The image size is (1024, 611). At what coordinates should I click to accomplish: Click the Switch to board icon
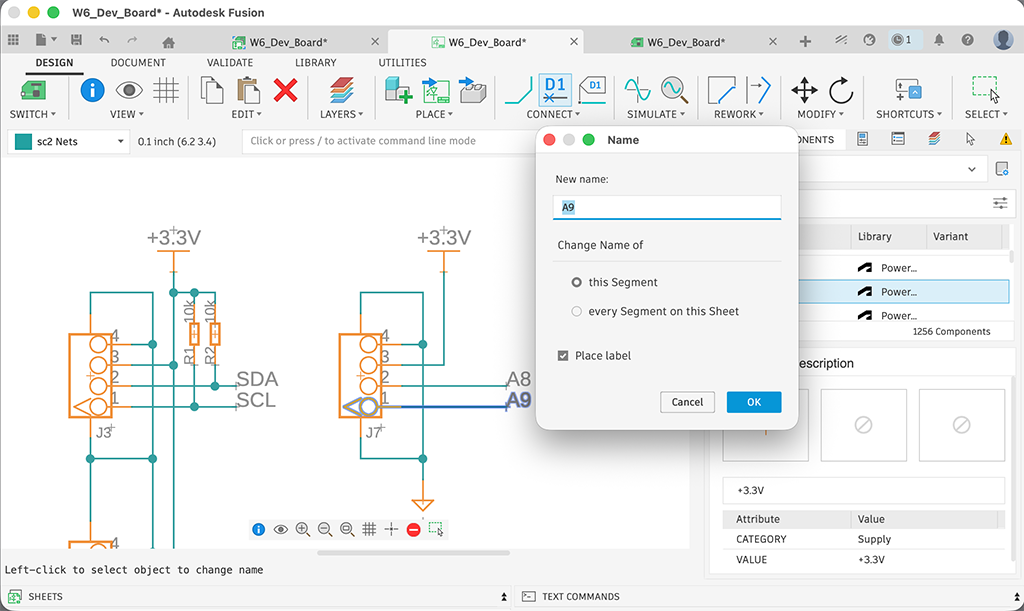click(x=33, y=90)
